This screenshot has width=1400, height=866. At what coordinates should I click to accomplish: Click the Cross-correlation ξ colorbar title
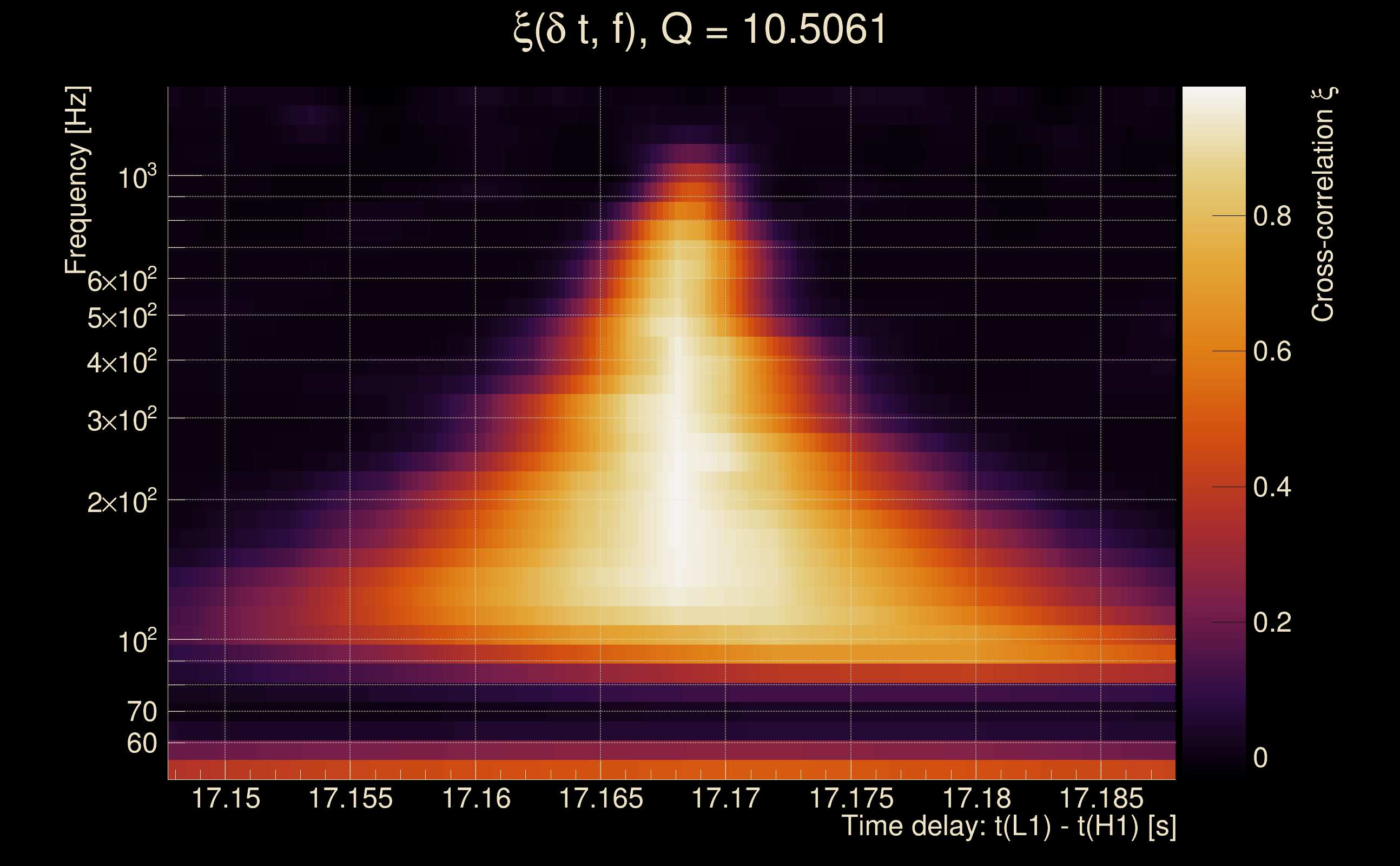pyautogui.click(x=1323, y=205)
